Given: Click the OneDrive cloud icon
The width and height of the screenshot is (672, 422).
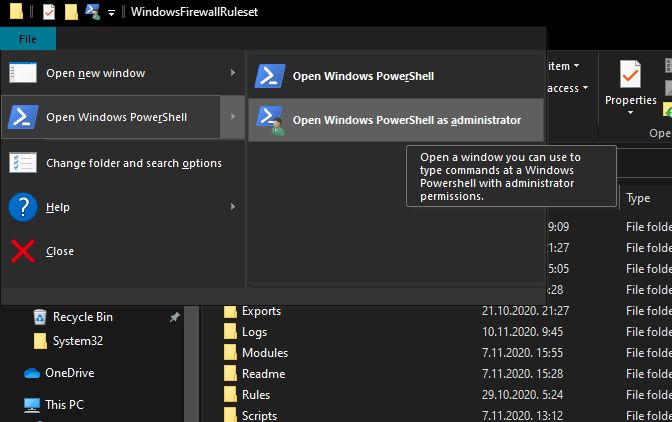Looking at the screenshot, I should [x=32, y=373].
